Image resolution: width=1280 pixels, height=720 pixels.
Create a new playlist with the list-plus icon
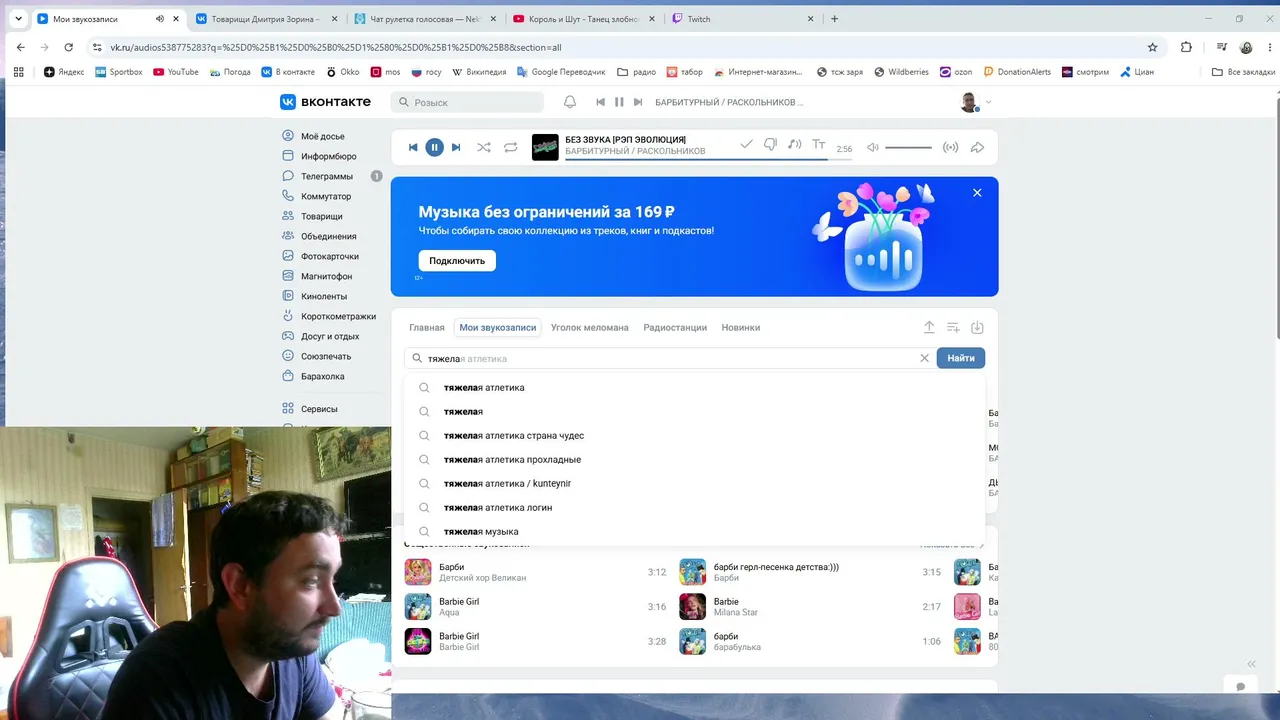point(953,327)
